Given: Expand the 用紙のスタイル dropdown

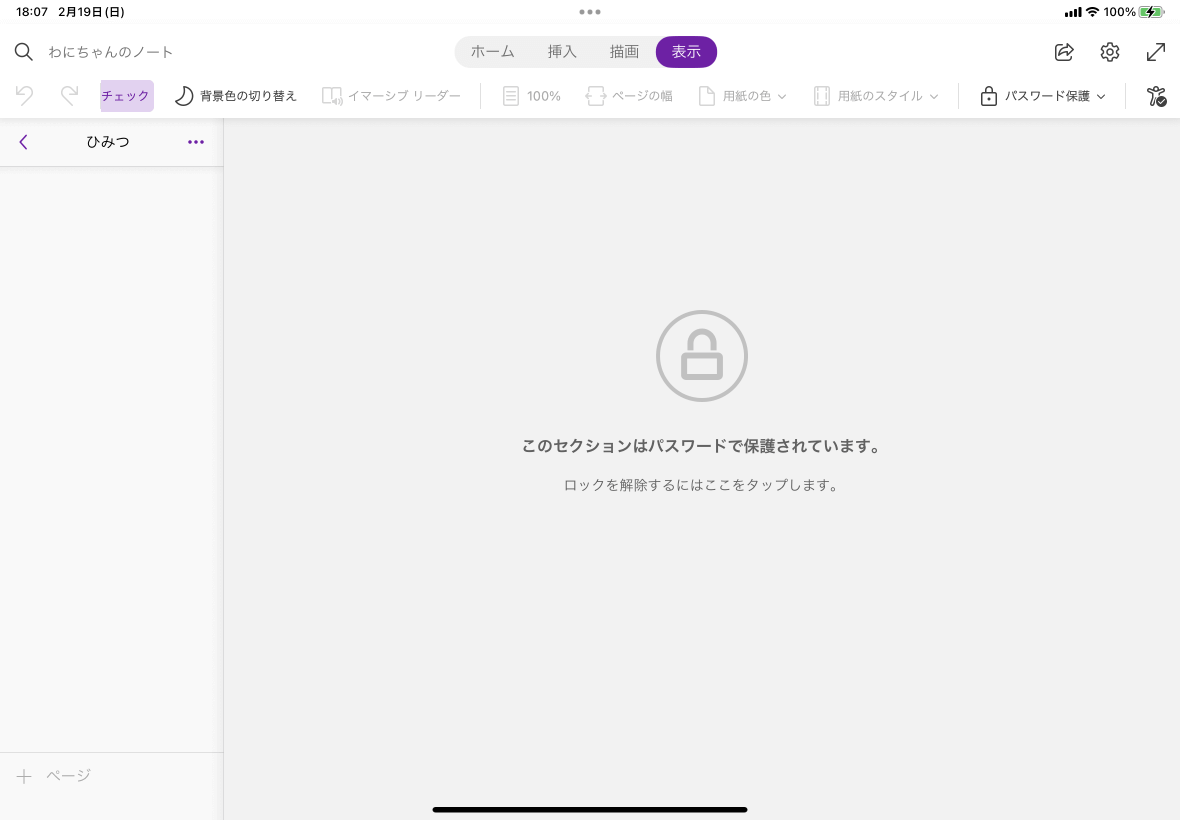Looking at the screenshot, I should (x=877, y=96).
